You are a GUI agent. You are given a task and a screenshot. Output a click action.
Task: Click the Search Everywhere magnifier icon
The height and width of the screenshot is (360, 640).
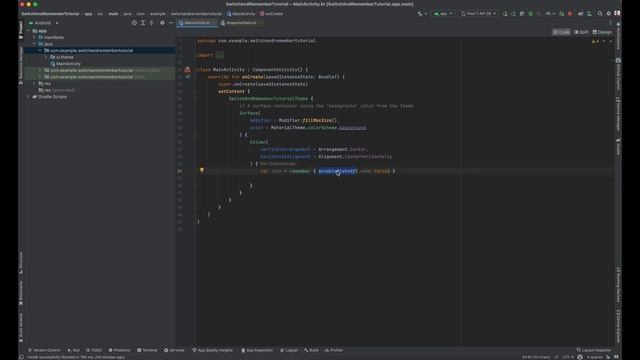point(600,13)
